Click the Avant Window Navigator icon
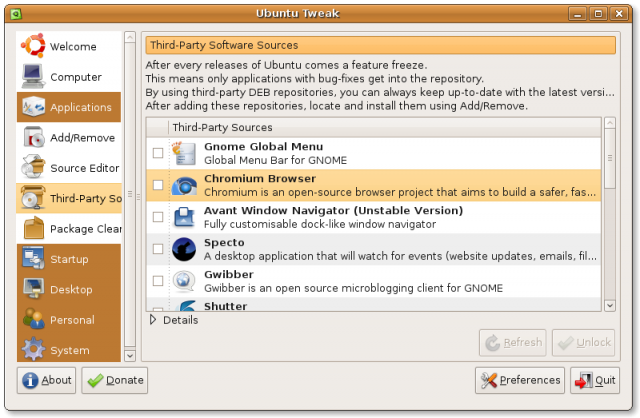 click(184, 217)
